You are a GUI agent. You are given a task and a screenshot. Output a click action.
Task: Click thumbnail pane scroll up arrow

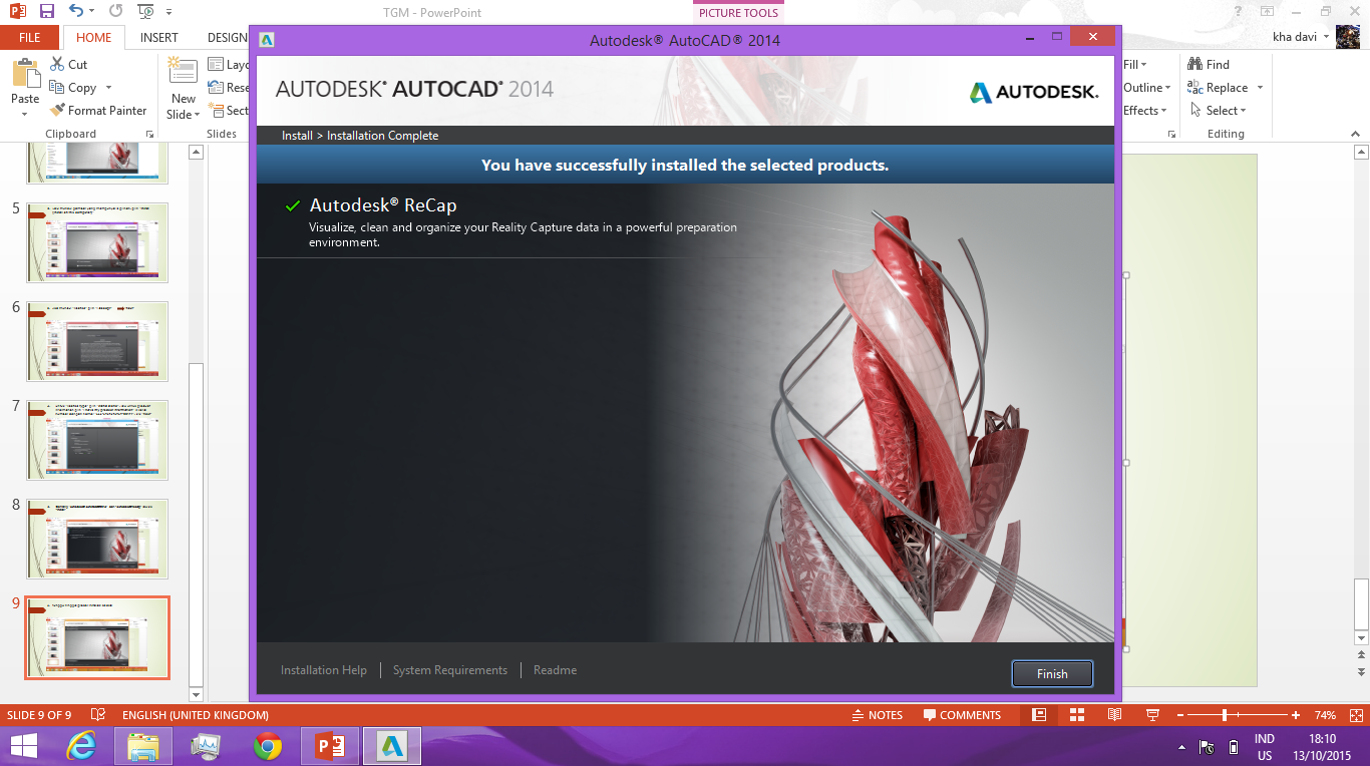tap(196, 152)
